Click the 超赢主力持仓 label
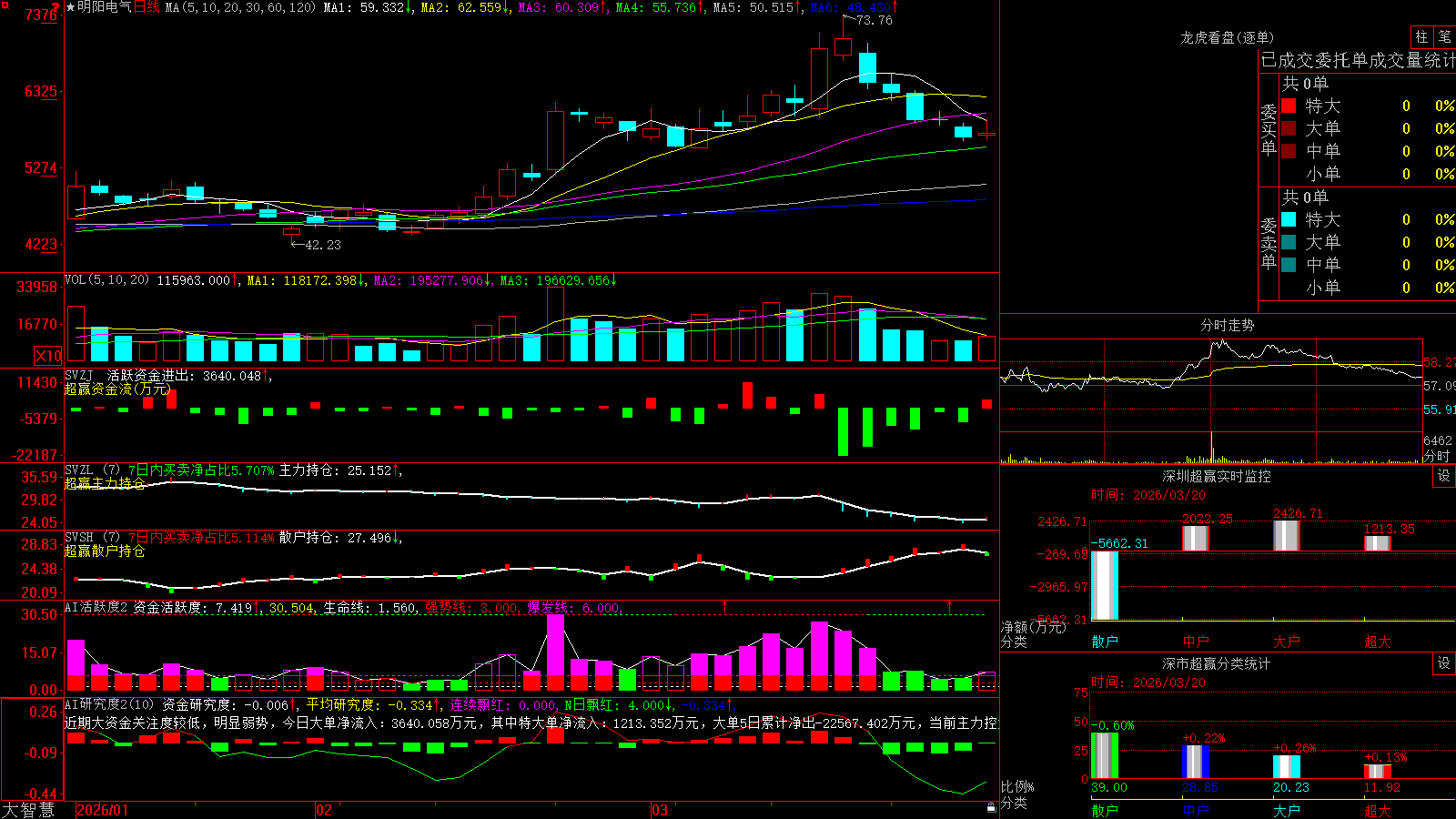This screenshot has width=1456, height=819. click(105, 483)
